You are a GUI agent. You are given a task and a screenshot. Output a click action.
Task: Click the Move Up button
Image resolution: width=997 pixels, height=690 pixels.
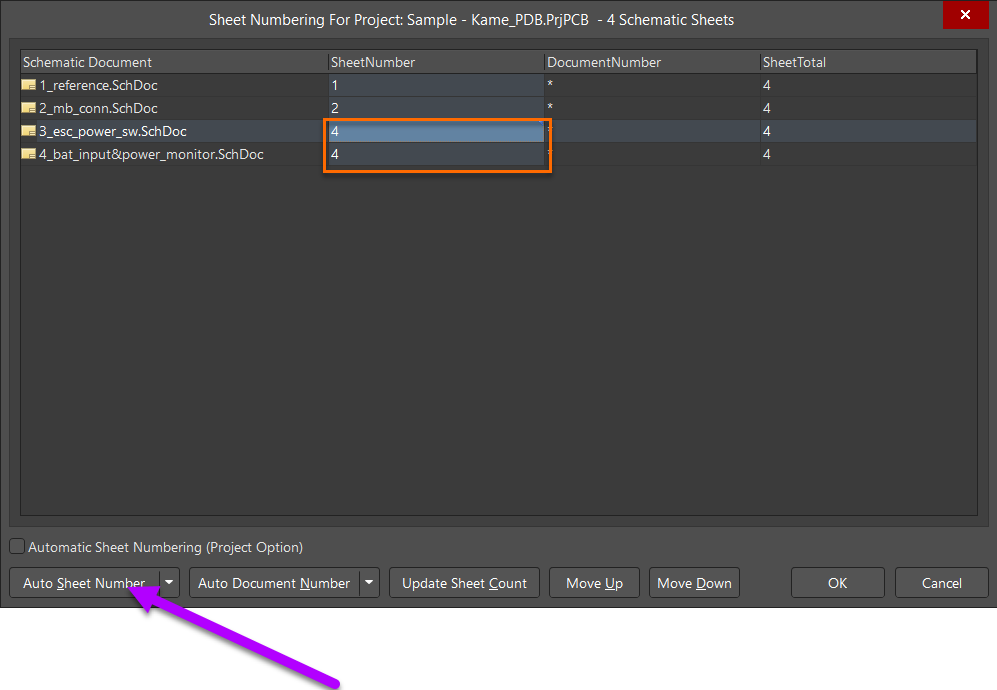click(595, 583)
